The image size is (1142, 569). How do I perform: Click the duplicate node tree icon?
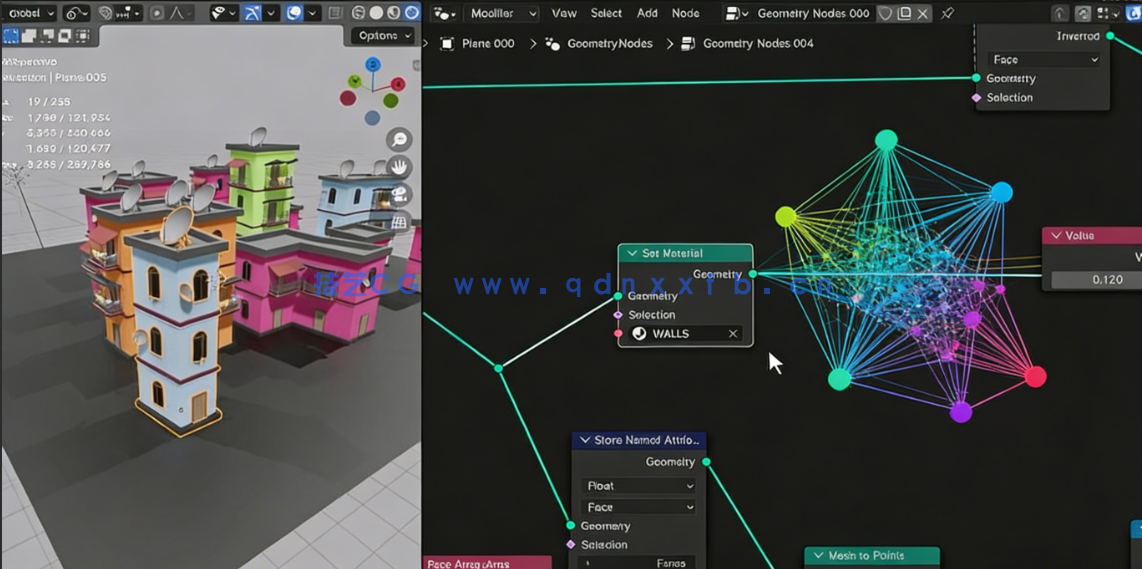[904, 13]
